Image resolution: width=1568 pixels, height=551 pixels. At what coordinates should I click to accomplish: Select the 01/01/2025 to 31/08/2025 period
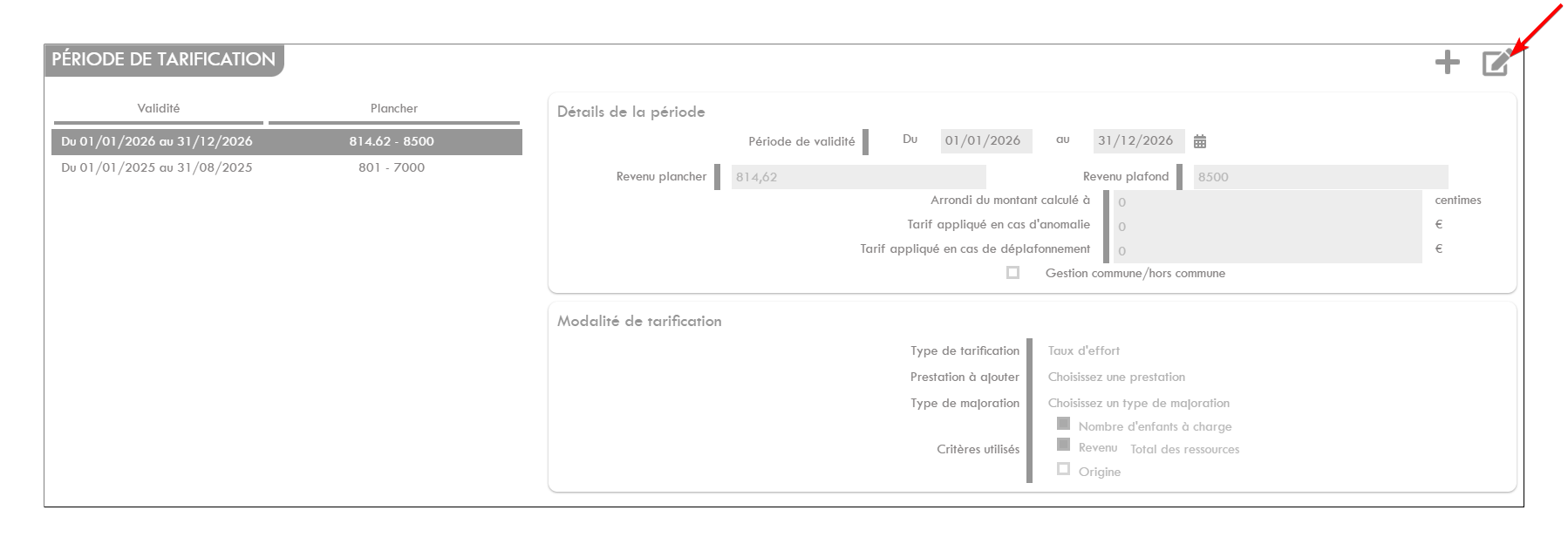click(286, 167)
